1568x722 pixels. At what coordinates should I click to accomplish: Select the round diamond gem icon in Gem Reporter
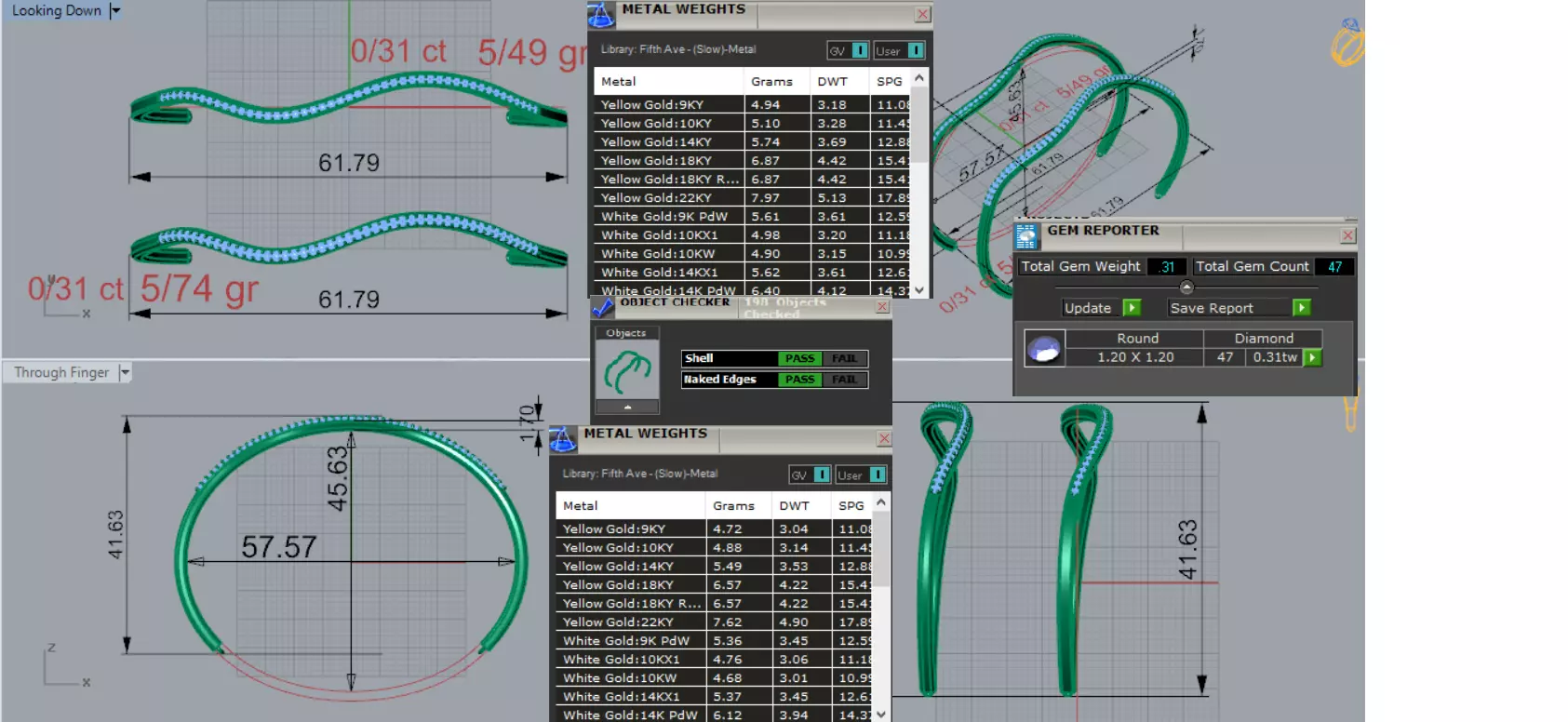click(1044, 349)
